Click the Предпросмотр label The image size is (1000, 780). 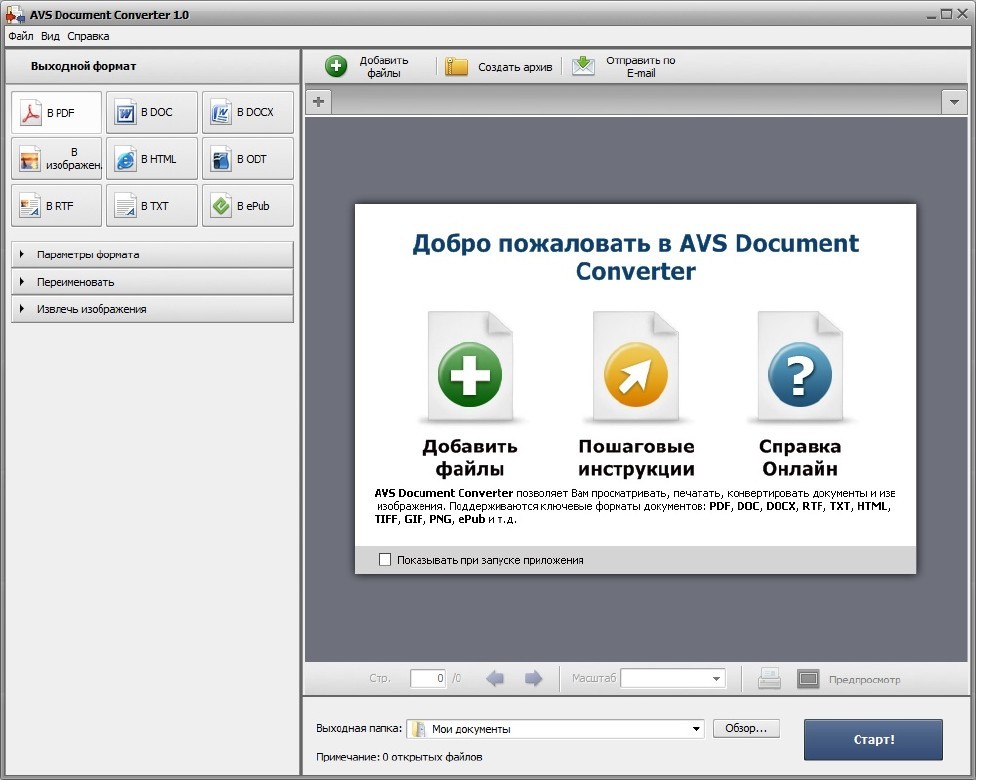(x=865, y=680)
